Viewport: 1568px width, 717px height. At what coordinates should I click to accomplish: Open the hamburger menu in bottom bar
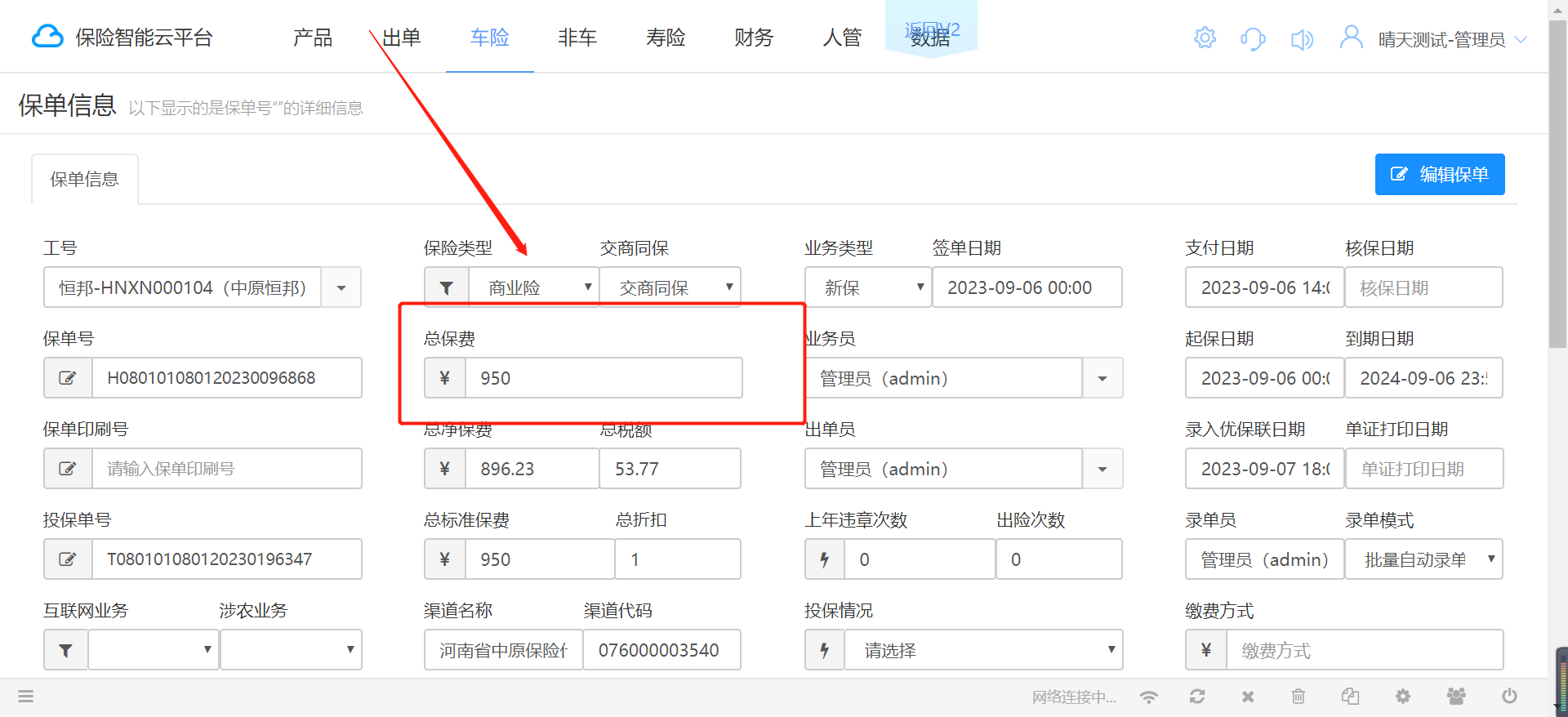click(26, 697)
